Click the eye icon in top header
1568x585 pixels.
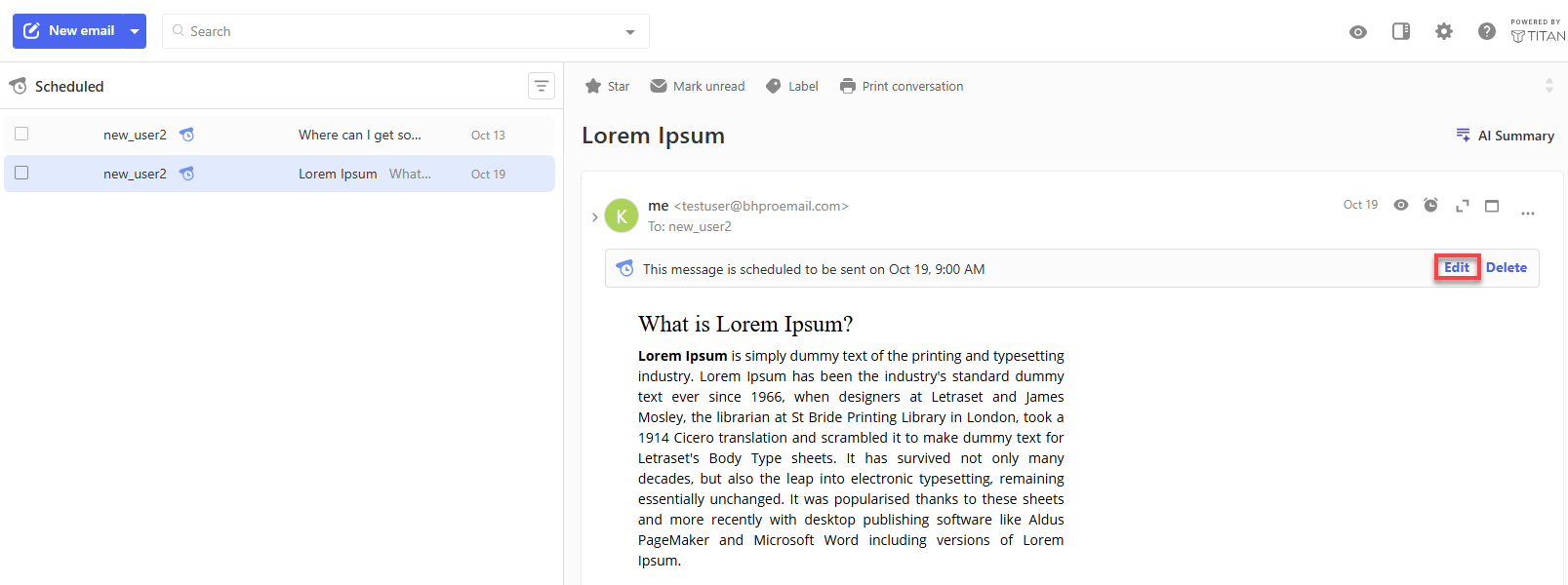1358,32
